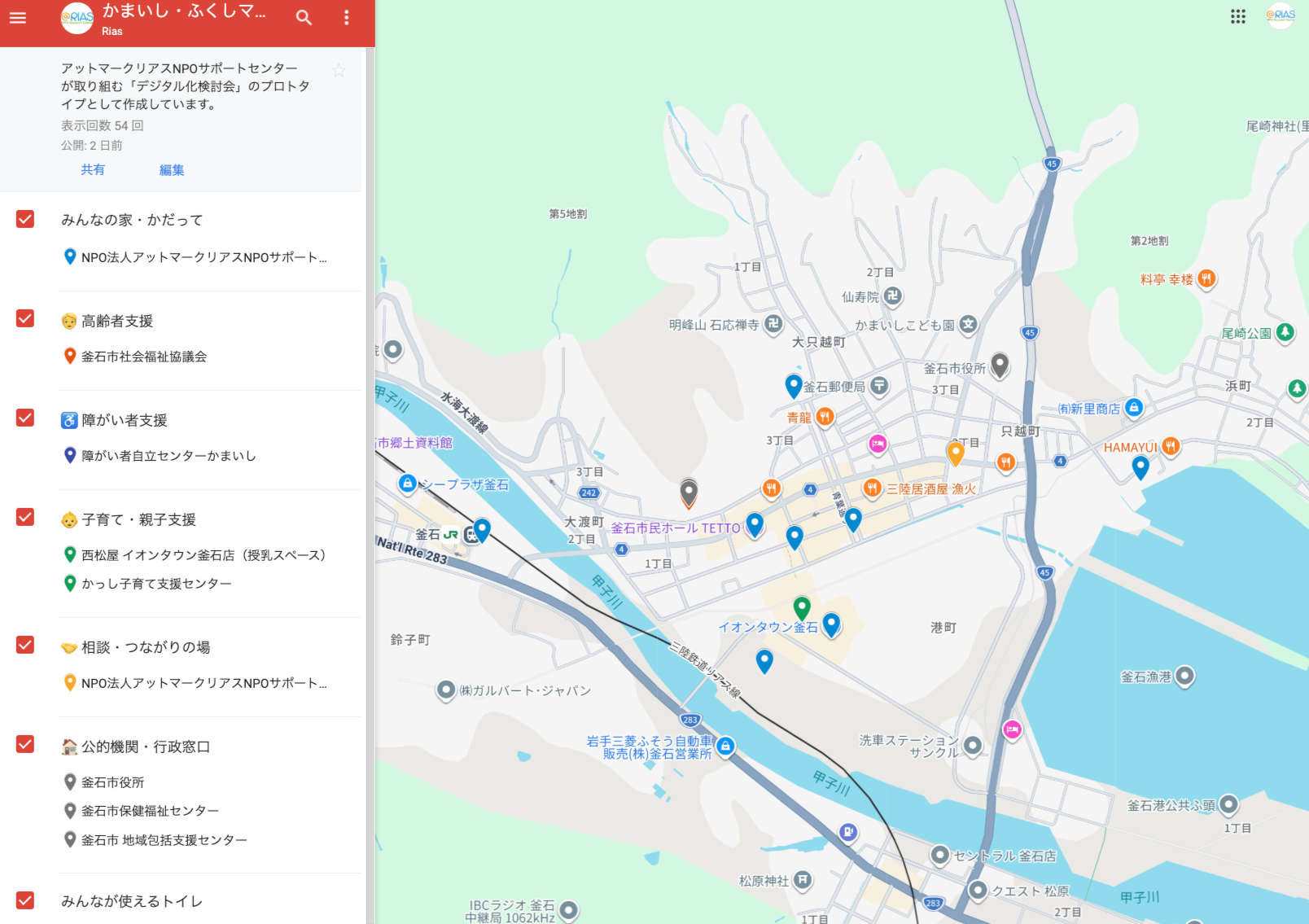Star this map as favorite
1309x924 pixels.
click(339, 71)
